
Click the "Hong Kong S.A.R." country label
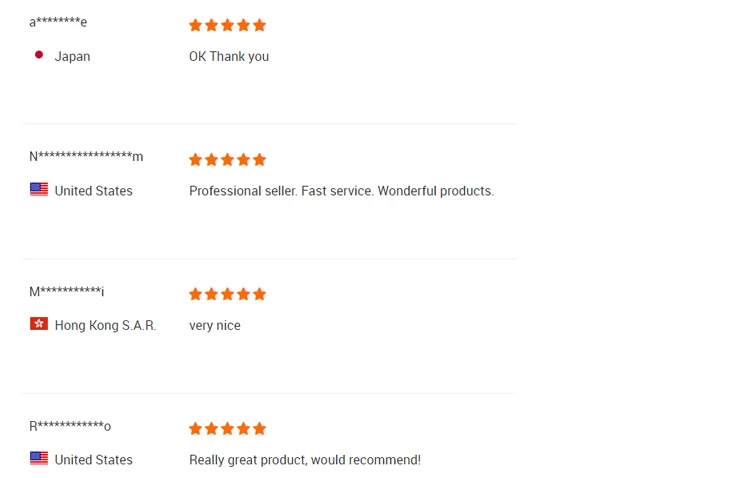coord(105,325)
